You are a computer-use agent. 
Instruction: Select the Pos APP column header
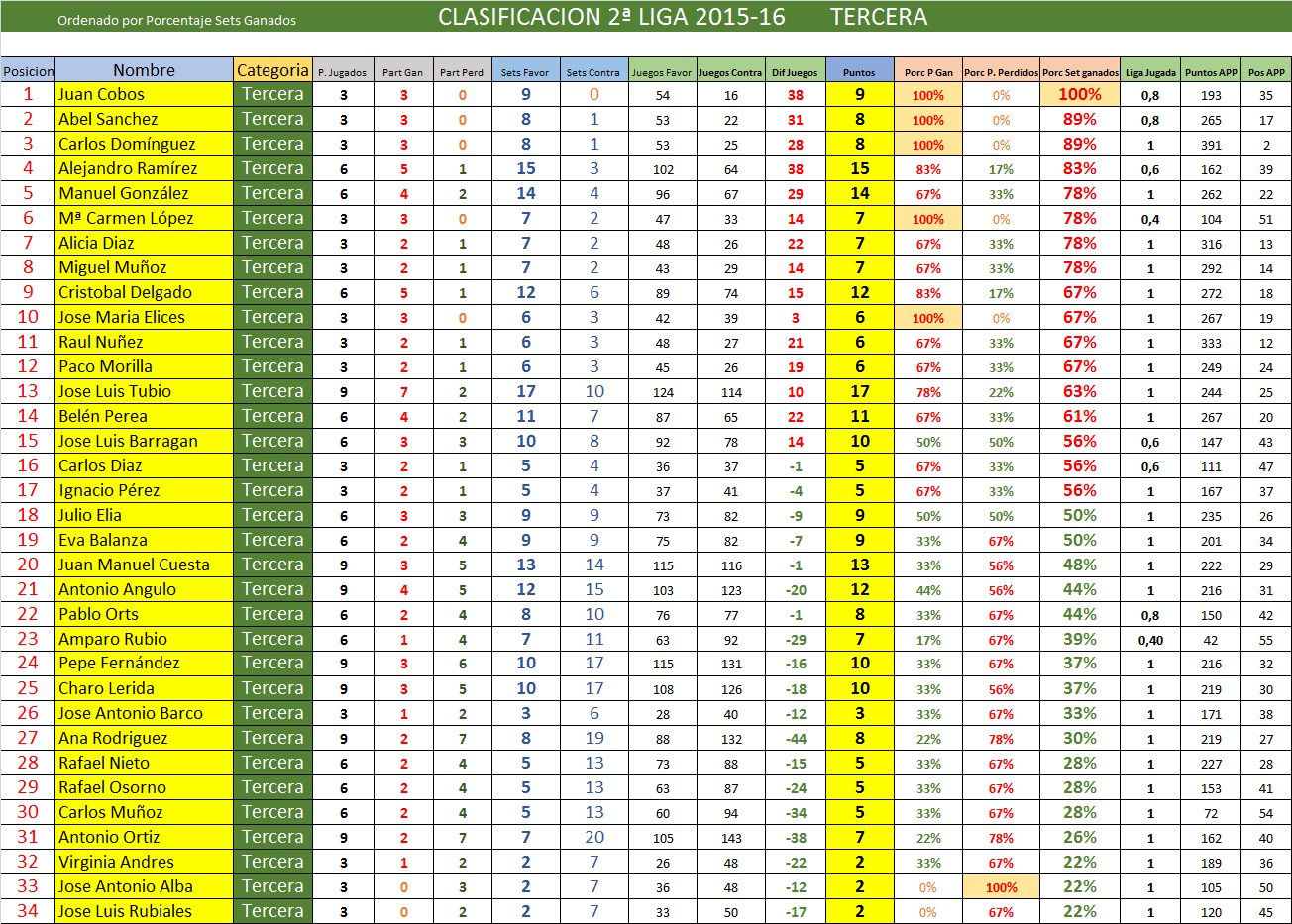click(x=1266, y=71)
